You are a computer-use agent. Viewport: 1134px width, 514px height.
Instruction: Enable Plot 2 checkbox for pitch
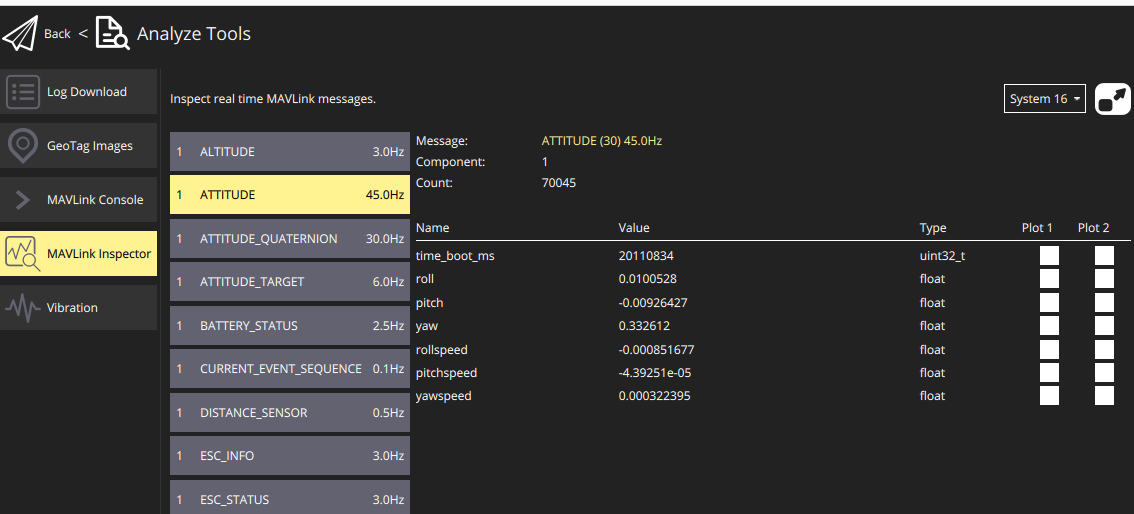(x=1104, y=302)
